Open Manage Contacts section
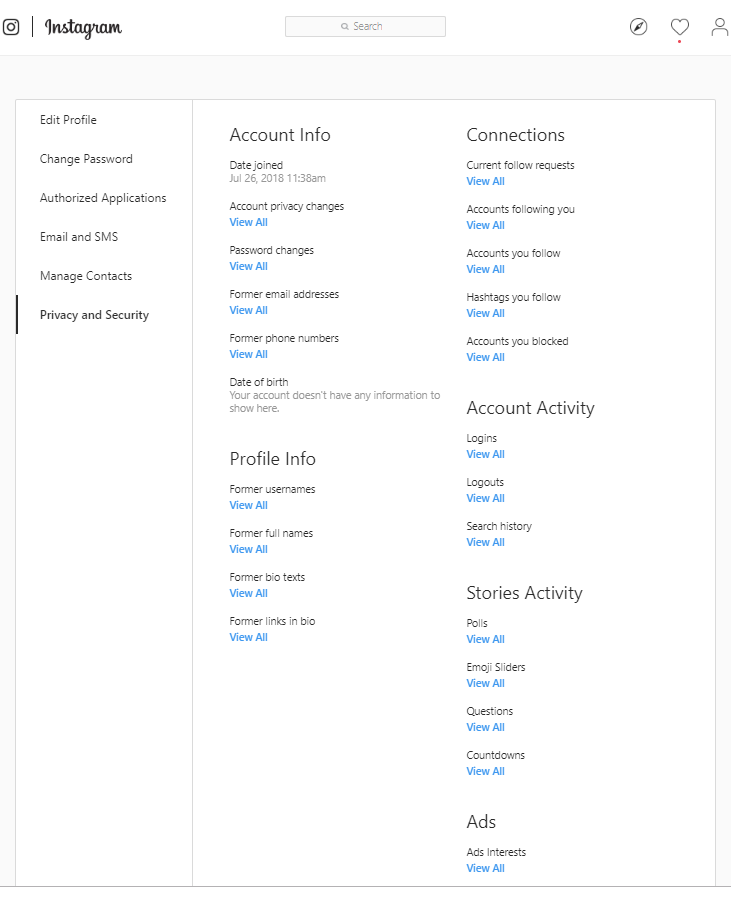This screenshot has height=901, width=731. tap(86, 276)
